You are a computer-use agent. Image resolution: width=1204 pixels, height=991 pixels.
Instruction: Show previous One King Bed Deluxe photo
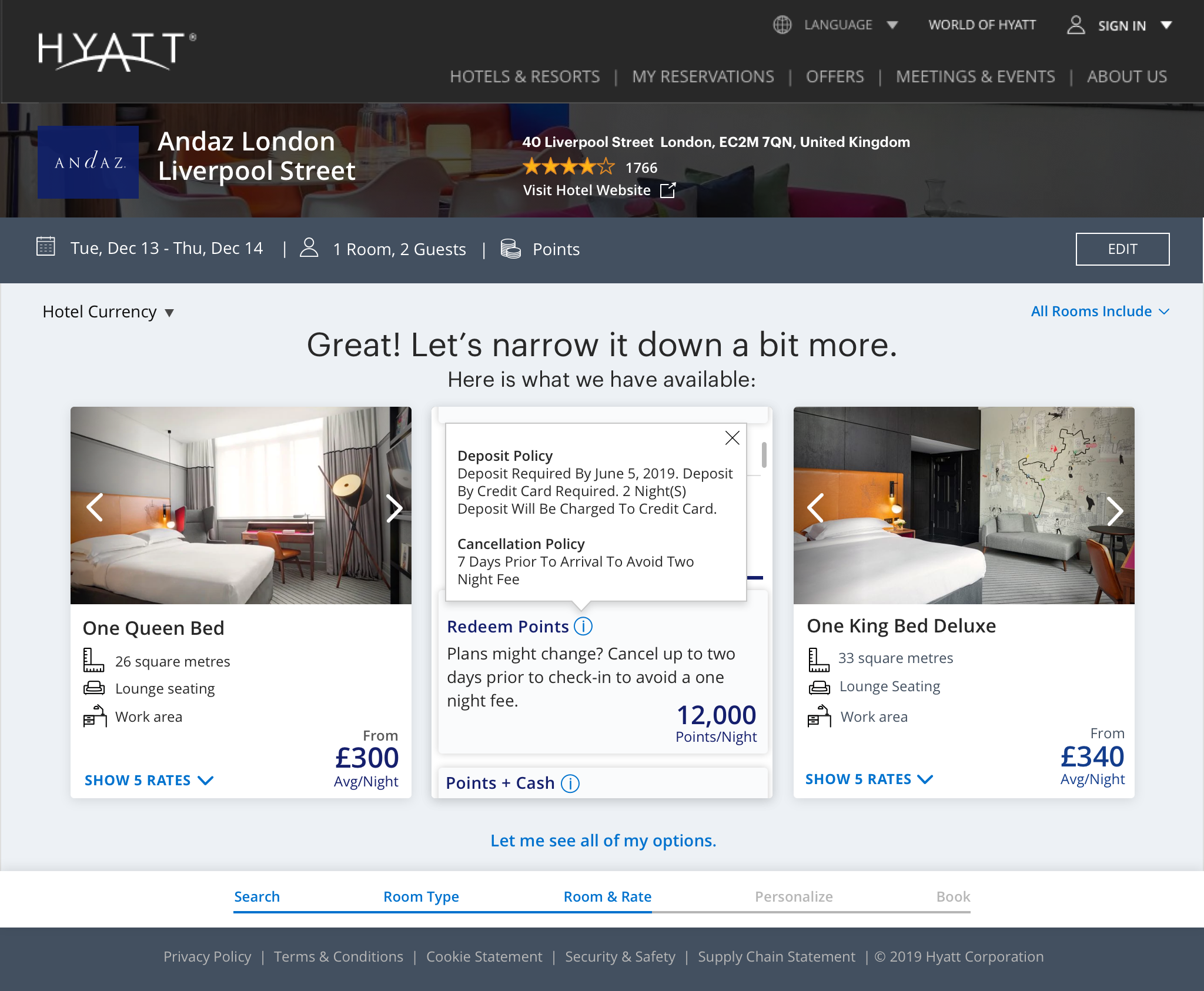[x=815, y=508]
